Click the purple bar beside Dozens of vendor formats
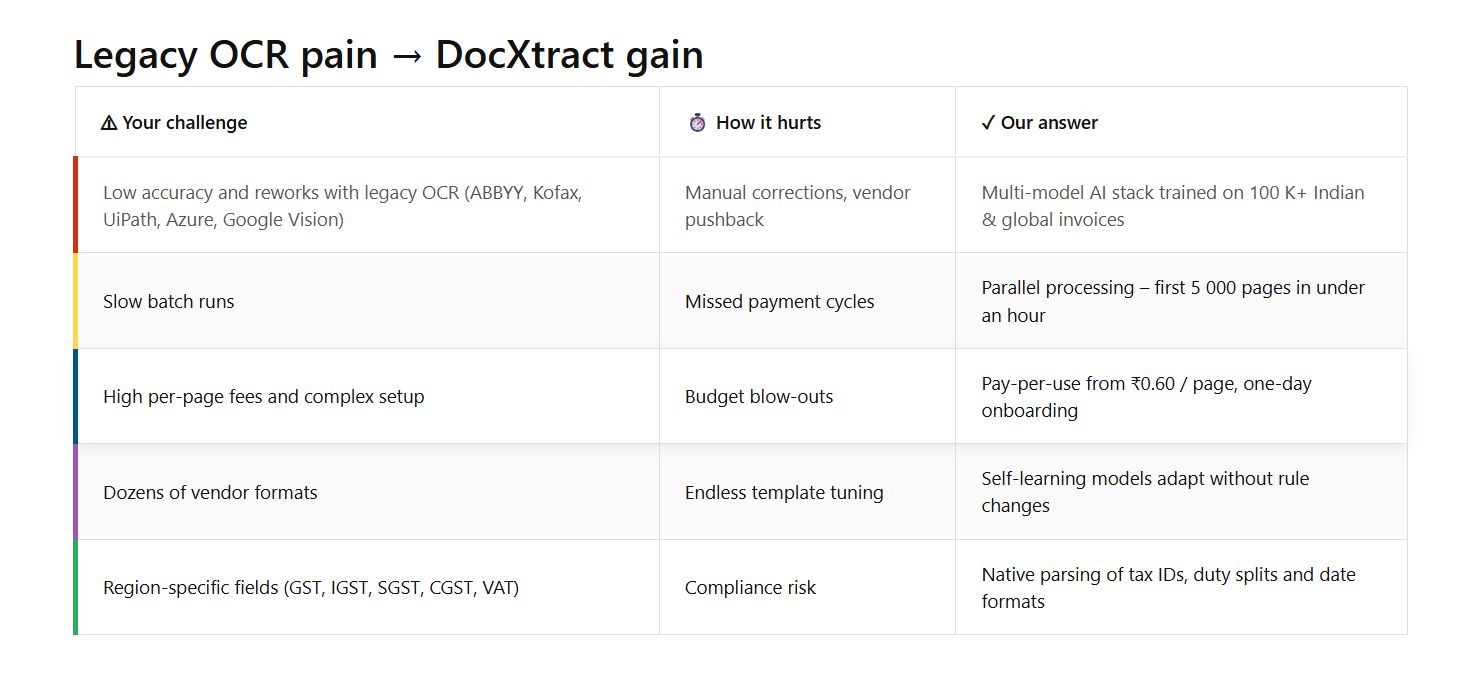1457x695 pixels. [x=75, y=492]
